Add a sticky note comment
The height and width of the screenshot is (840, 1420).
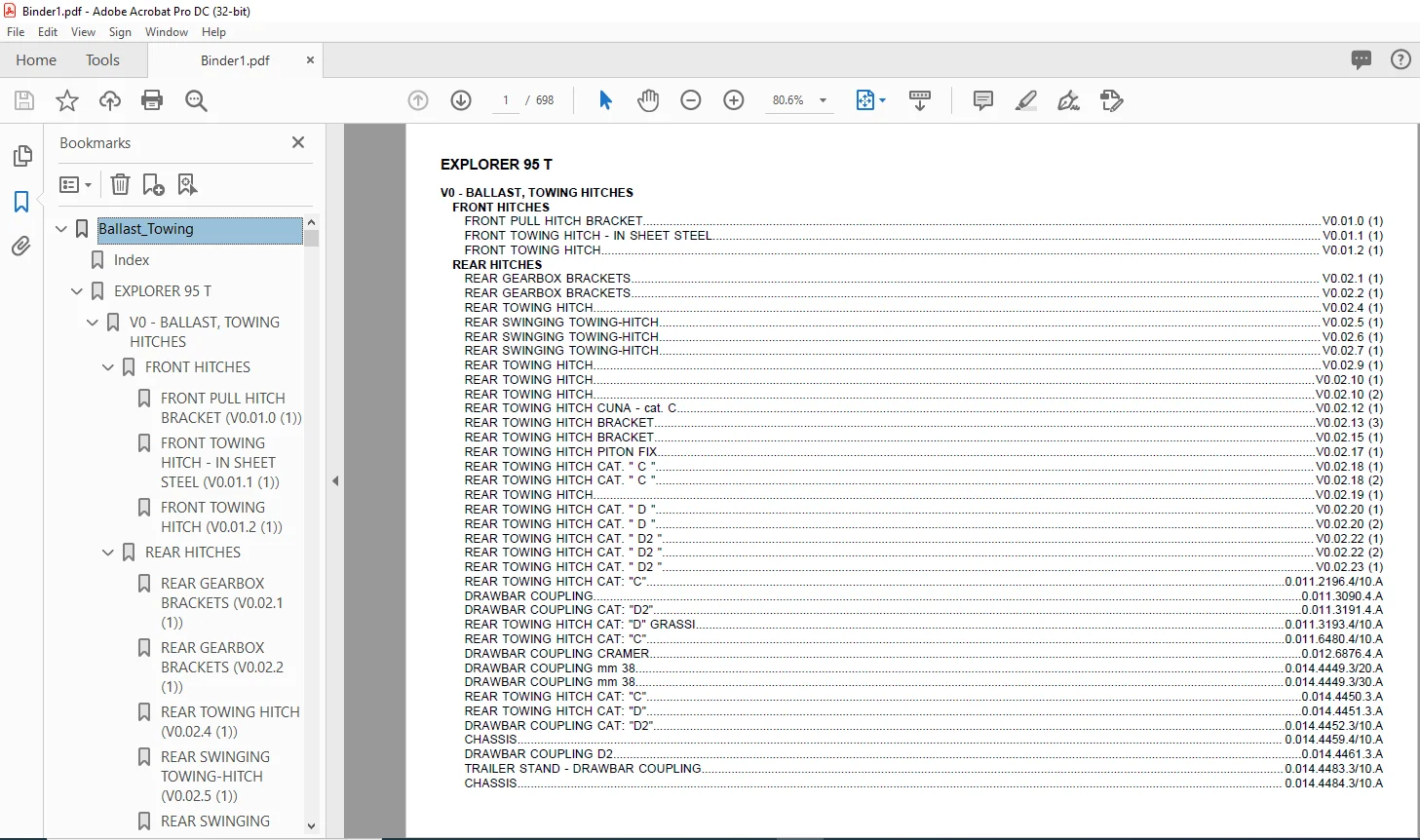click(x=983, y=100)
